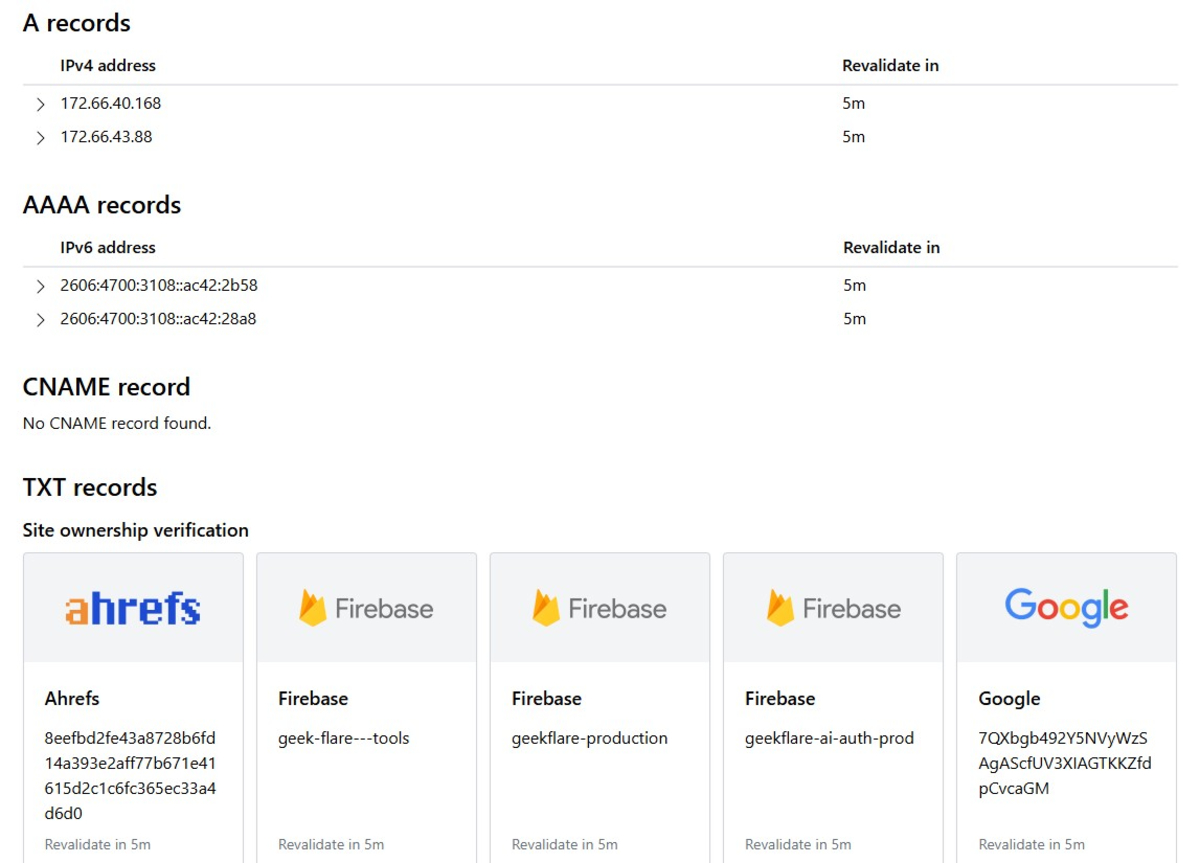This screenshot has width=1200, height=863.
Task: Select IPv6 address ending in 2b58
Action: 159,285
